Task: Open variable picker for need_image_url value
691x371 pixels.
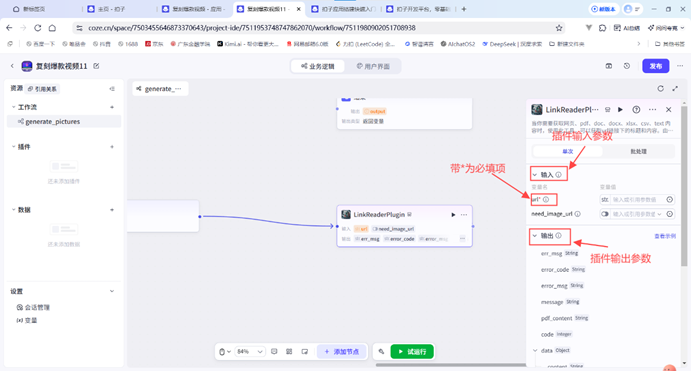Action: [669, 214]
